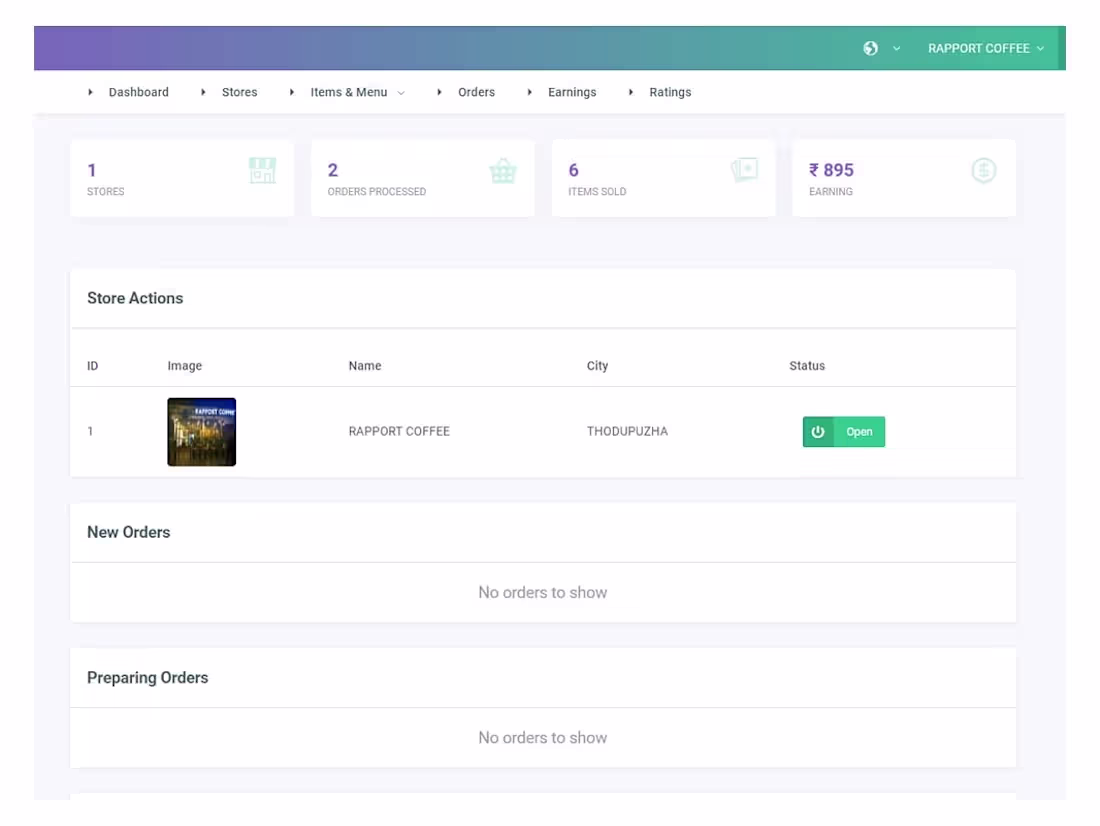Toggle the store Open status button

point(843,432)
